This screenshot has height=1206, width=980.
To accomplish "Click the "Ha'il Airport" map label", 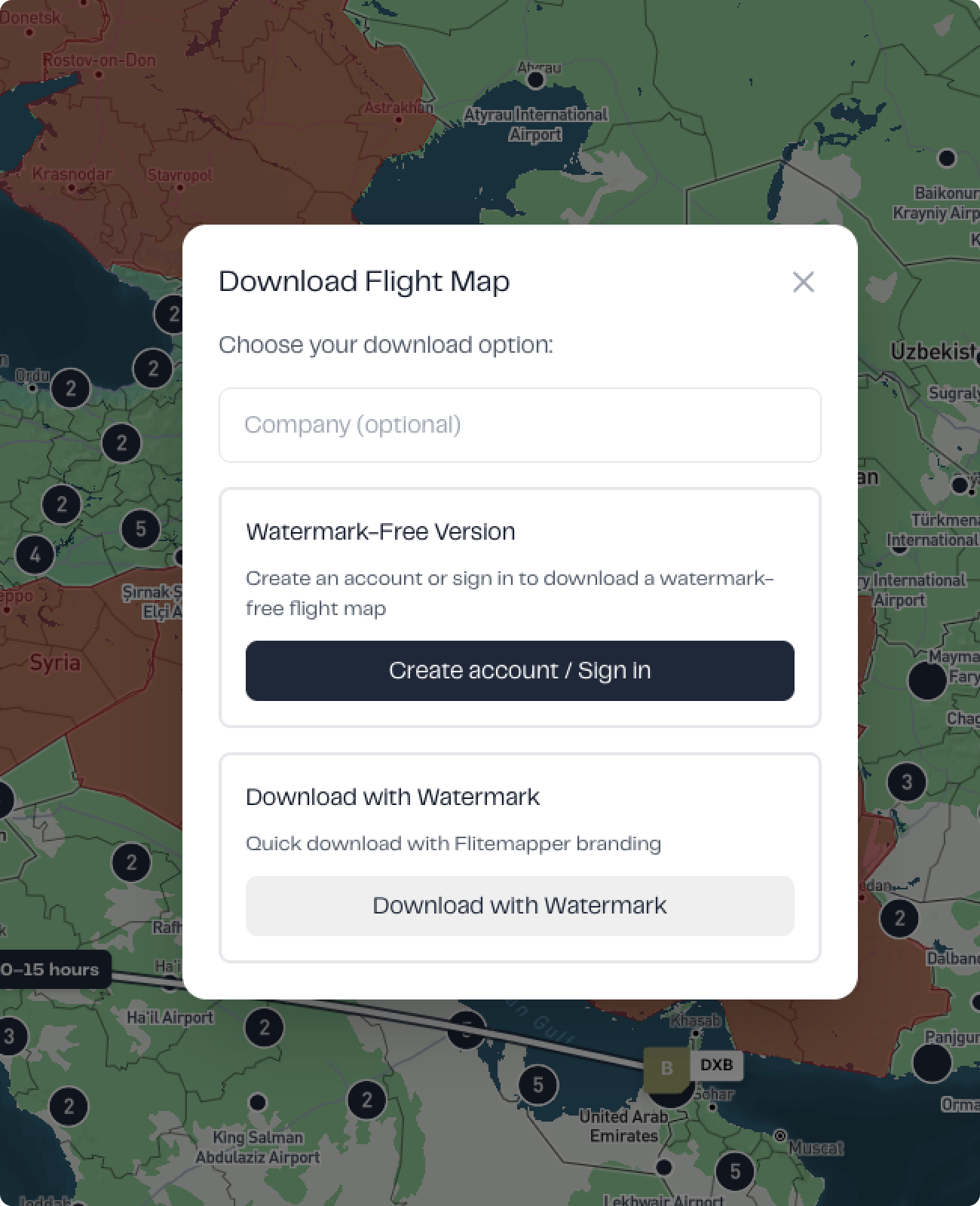I will [170, 1018].
